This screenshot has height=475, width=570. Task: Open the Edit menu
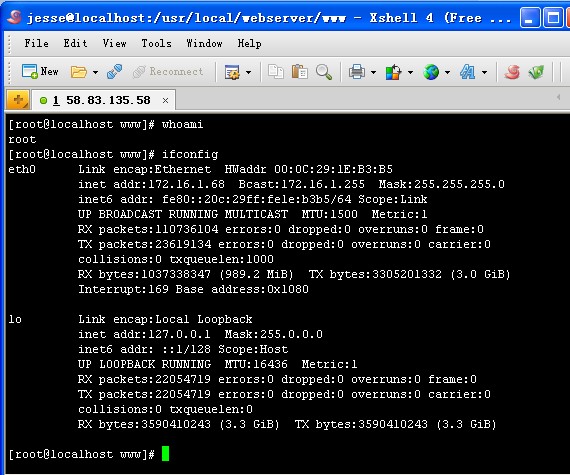coord(75,43)
